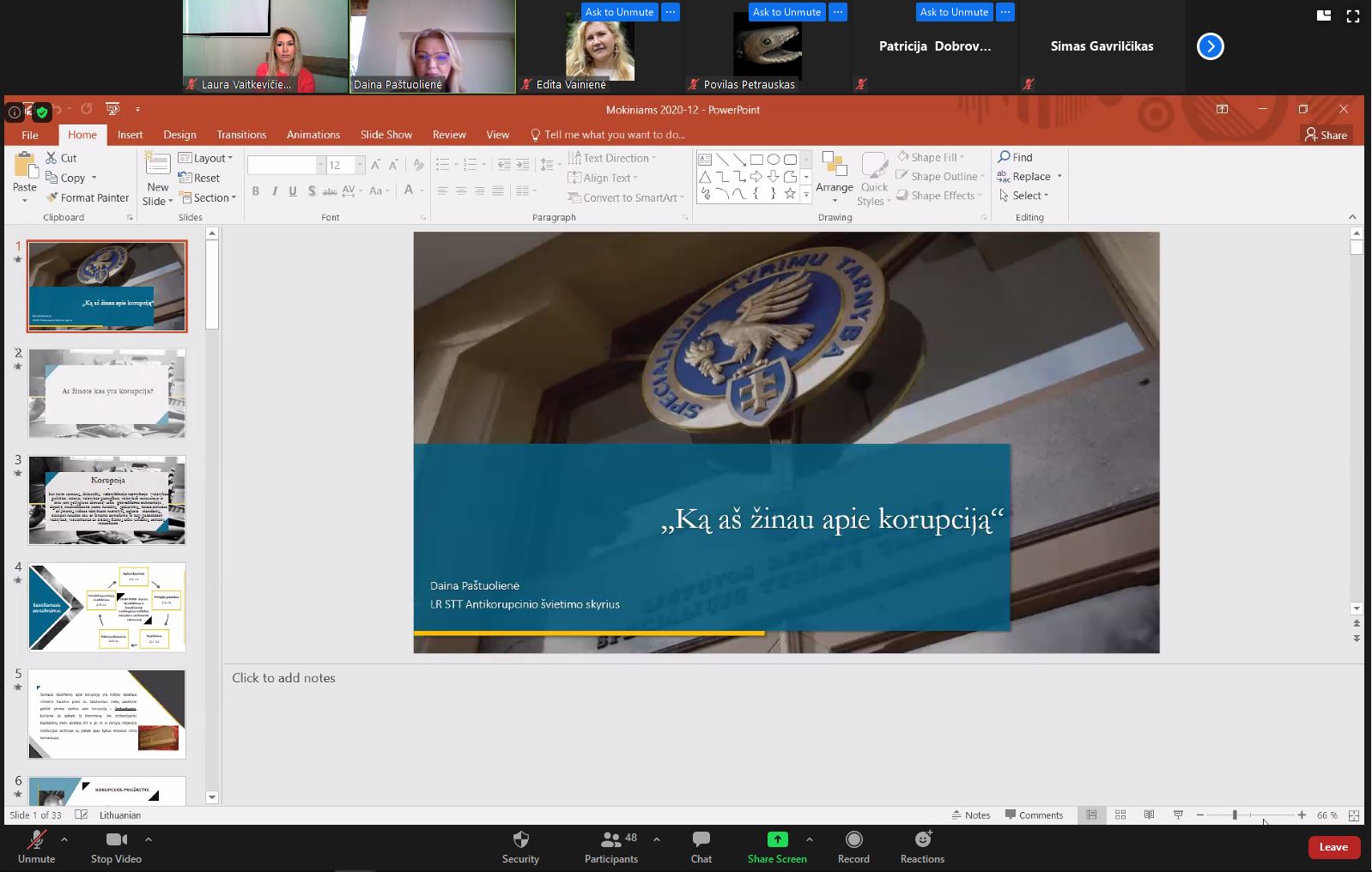Expand the Replace options arrow
This screenshot has width=1372, height=872.
point(1059,177)
